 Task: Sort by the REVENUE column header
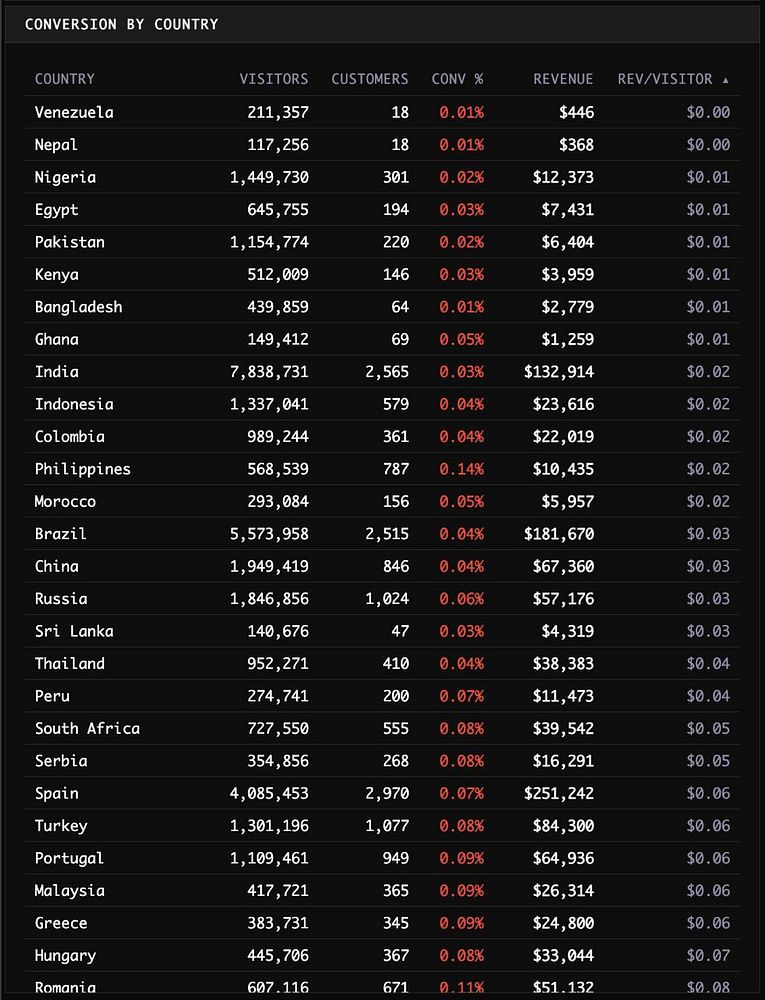click(563, 79)
